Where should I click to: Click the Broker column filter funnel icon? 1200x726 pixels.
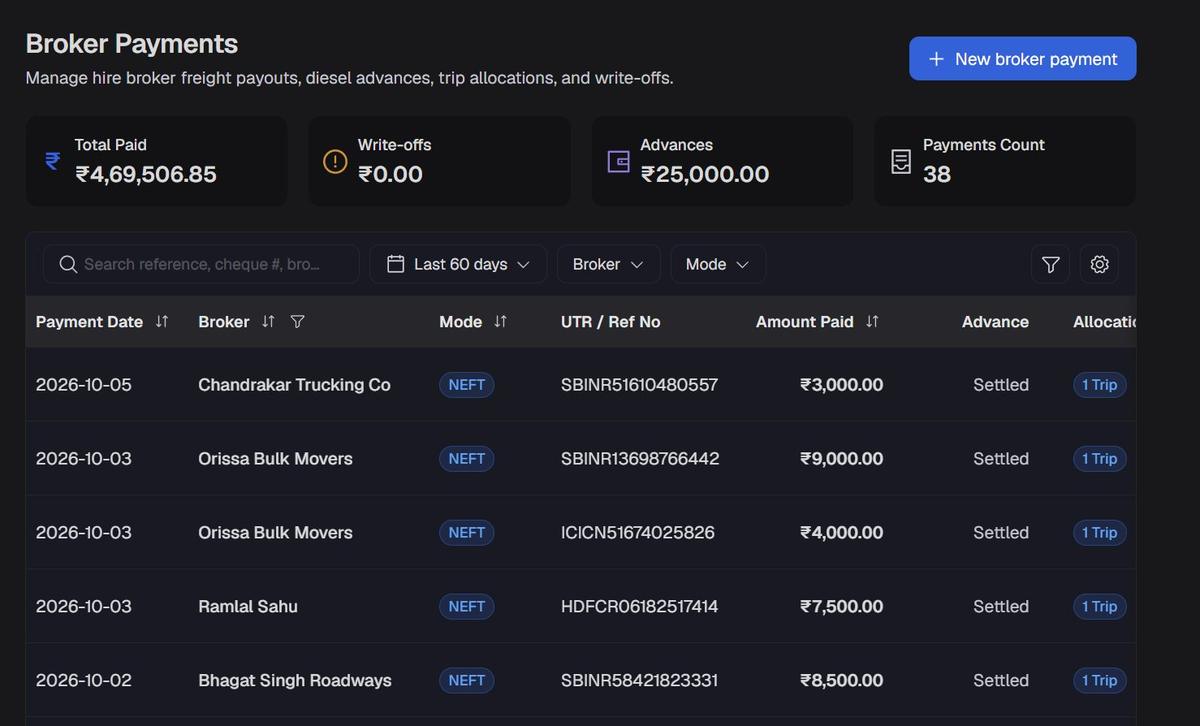[x=297, y=321]
